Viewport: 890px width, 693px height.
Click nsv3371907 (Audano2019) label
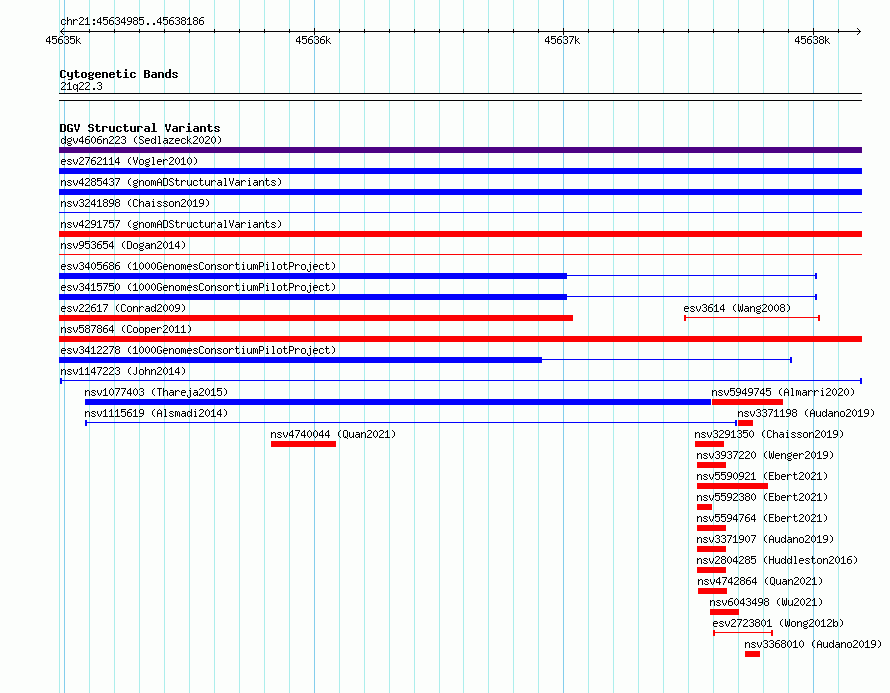click(x=765, y=539)
